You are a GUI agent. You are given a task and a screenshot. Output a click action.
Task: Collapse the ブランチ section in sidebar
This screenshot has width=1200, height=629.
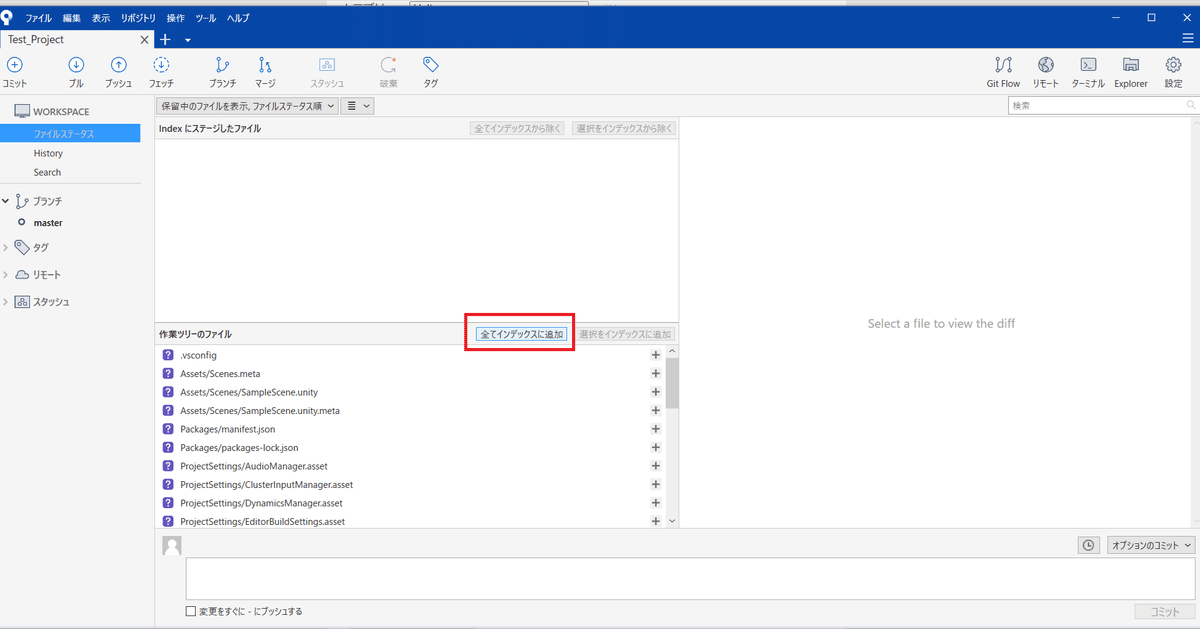[x=6, y=201]
